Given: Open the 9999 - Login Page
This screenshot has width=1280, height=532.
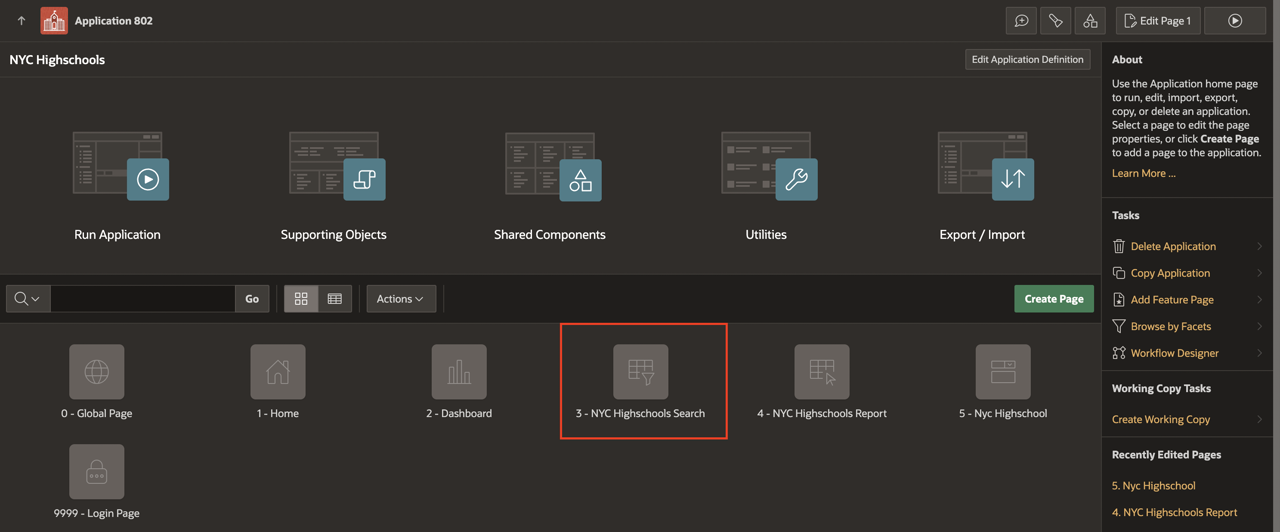Looking at the screenshot, I should [97, 472].
